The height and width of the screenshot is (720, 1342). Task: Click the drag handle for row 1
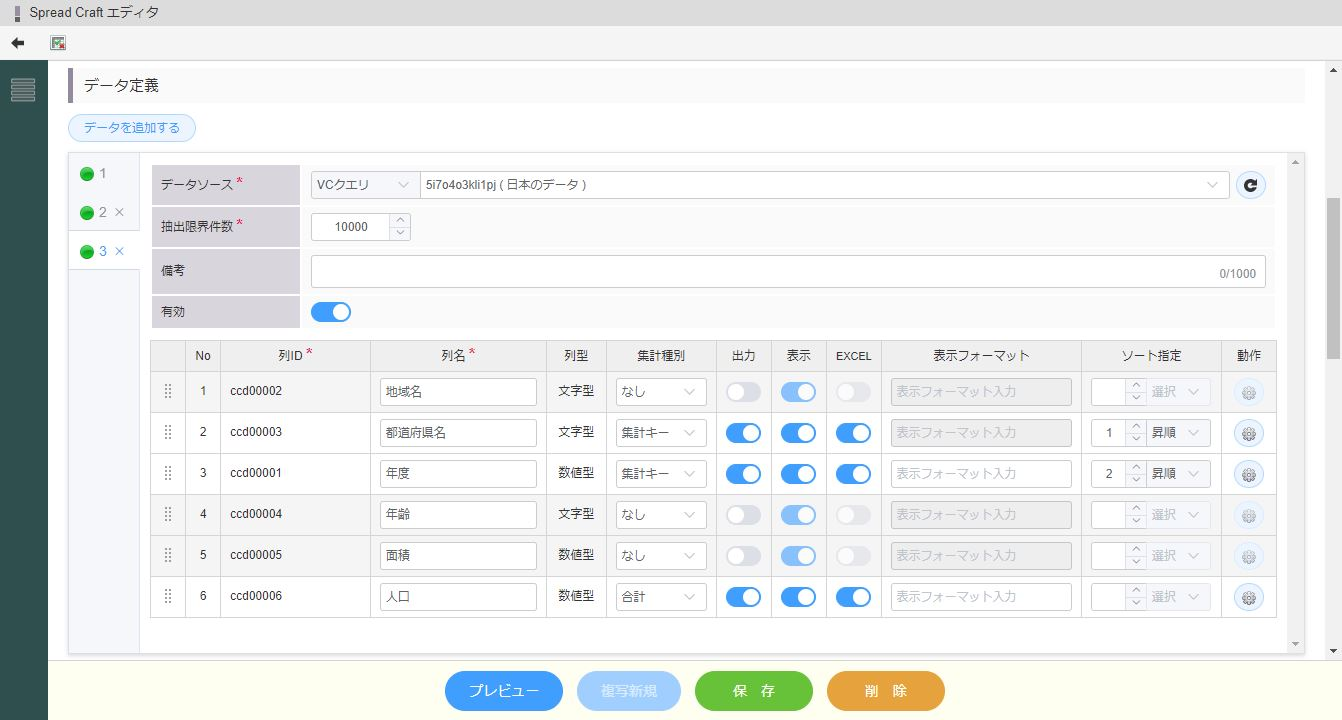(168, 392)
